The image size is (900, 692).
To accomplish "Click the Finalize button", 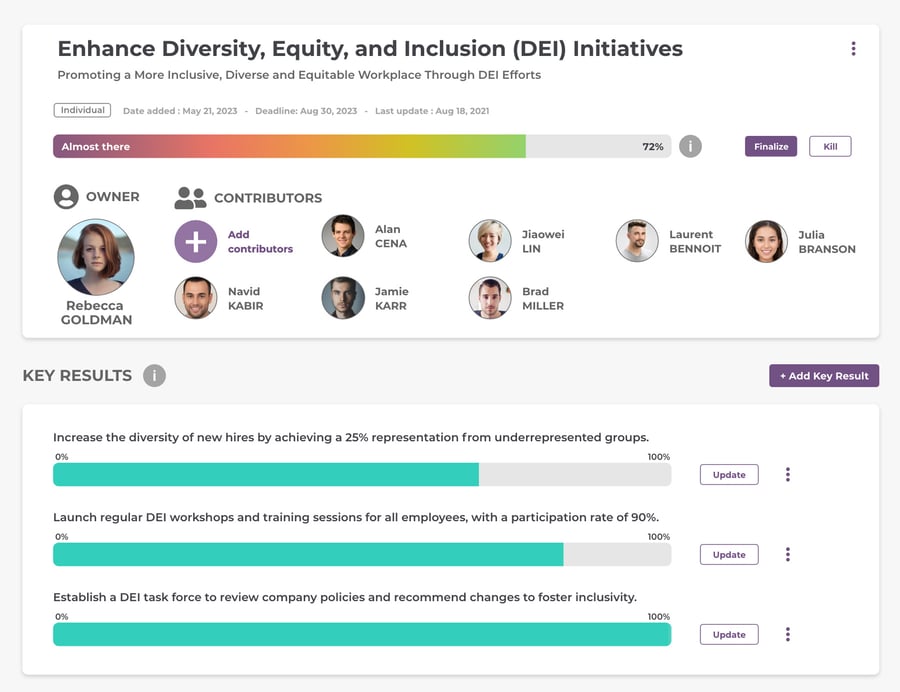I will pyautogui.click(x=770, y=146).
